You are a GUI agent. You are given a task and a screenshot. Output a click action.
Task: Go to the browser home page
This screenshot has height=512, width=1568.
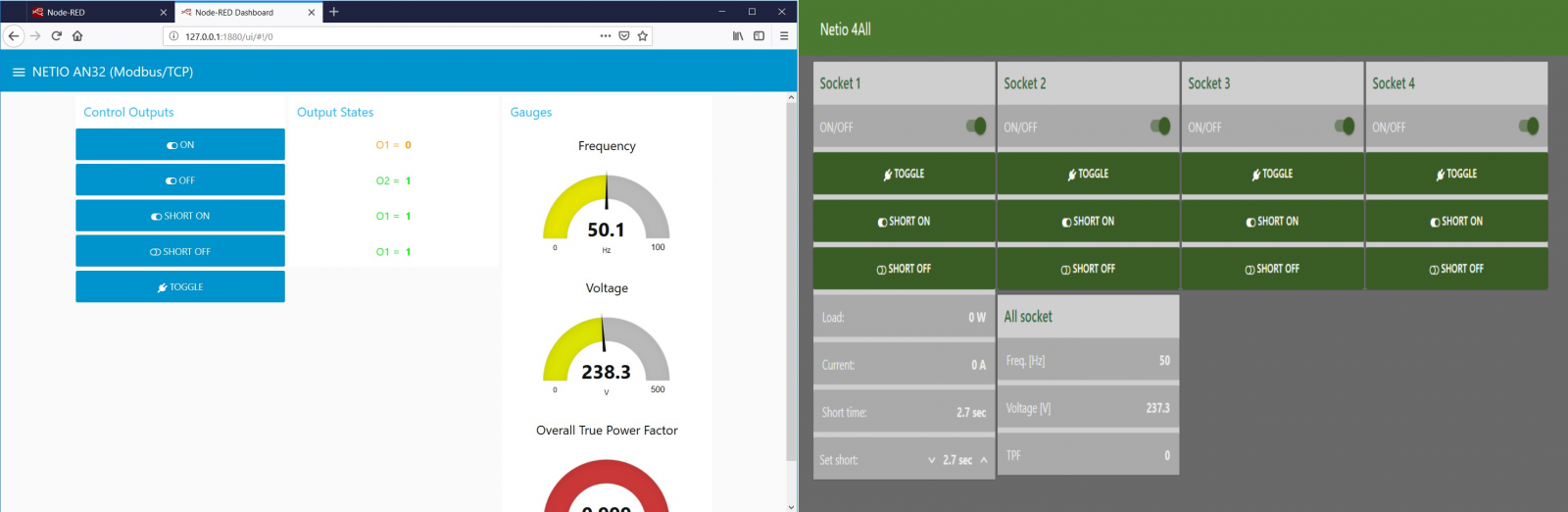tap(77, 36)
